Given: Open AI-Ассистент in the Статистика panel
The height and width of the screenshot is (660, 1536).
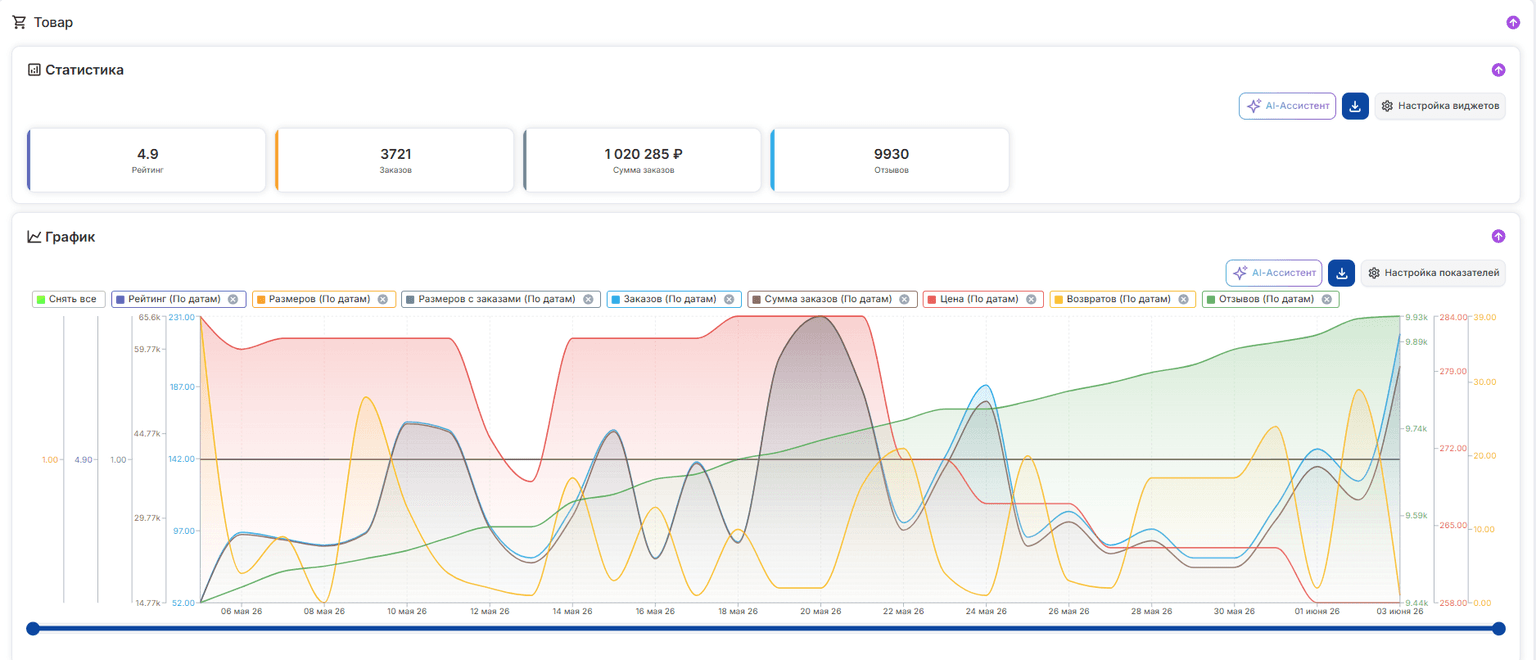Looking at the screenshot, I should 1287,106.
